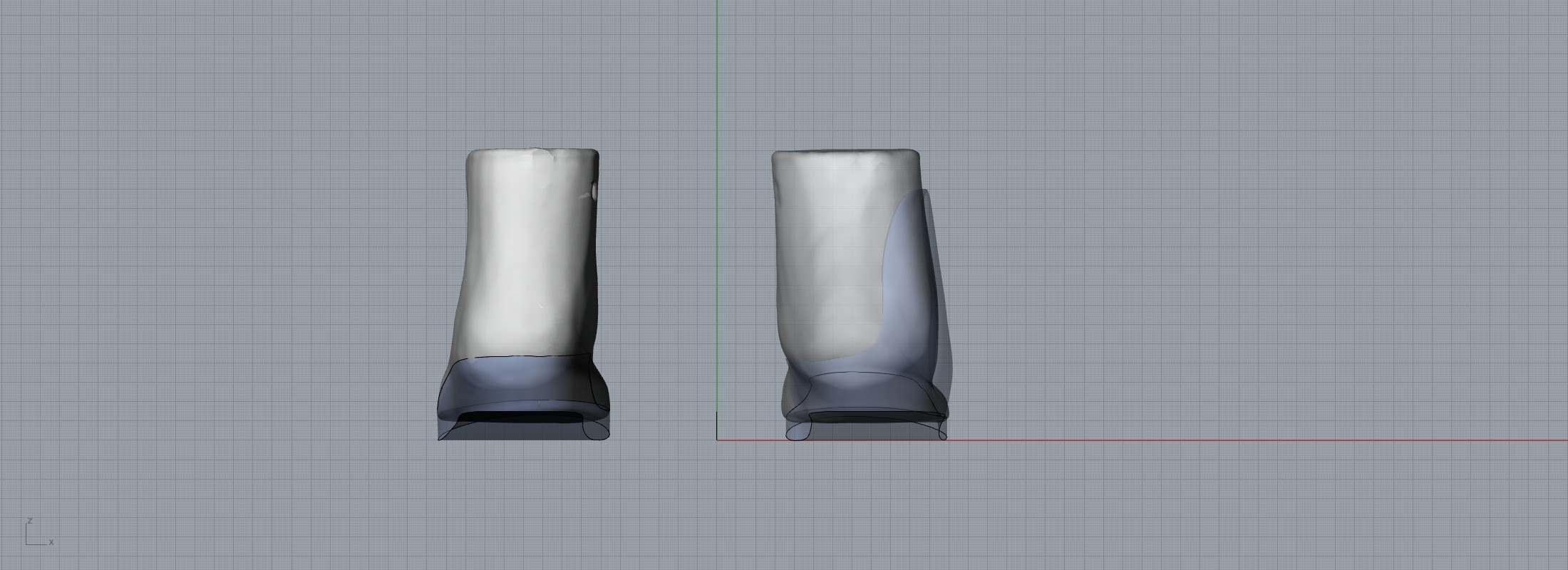The image size is (1568, 570).
Task: Select the right white cylinder model body
Action: click(x=827, y=249)
